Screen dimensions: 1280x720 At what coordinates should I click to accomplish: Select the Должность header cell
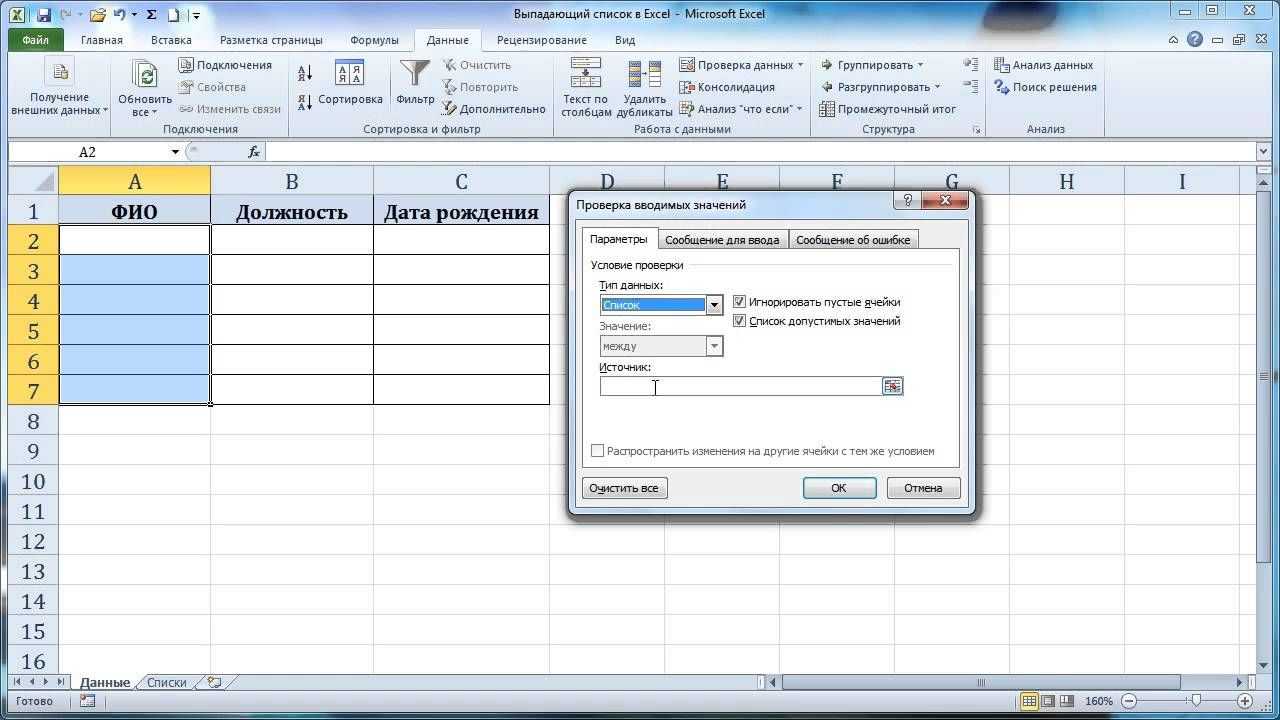pos(292,211)
